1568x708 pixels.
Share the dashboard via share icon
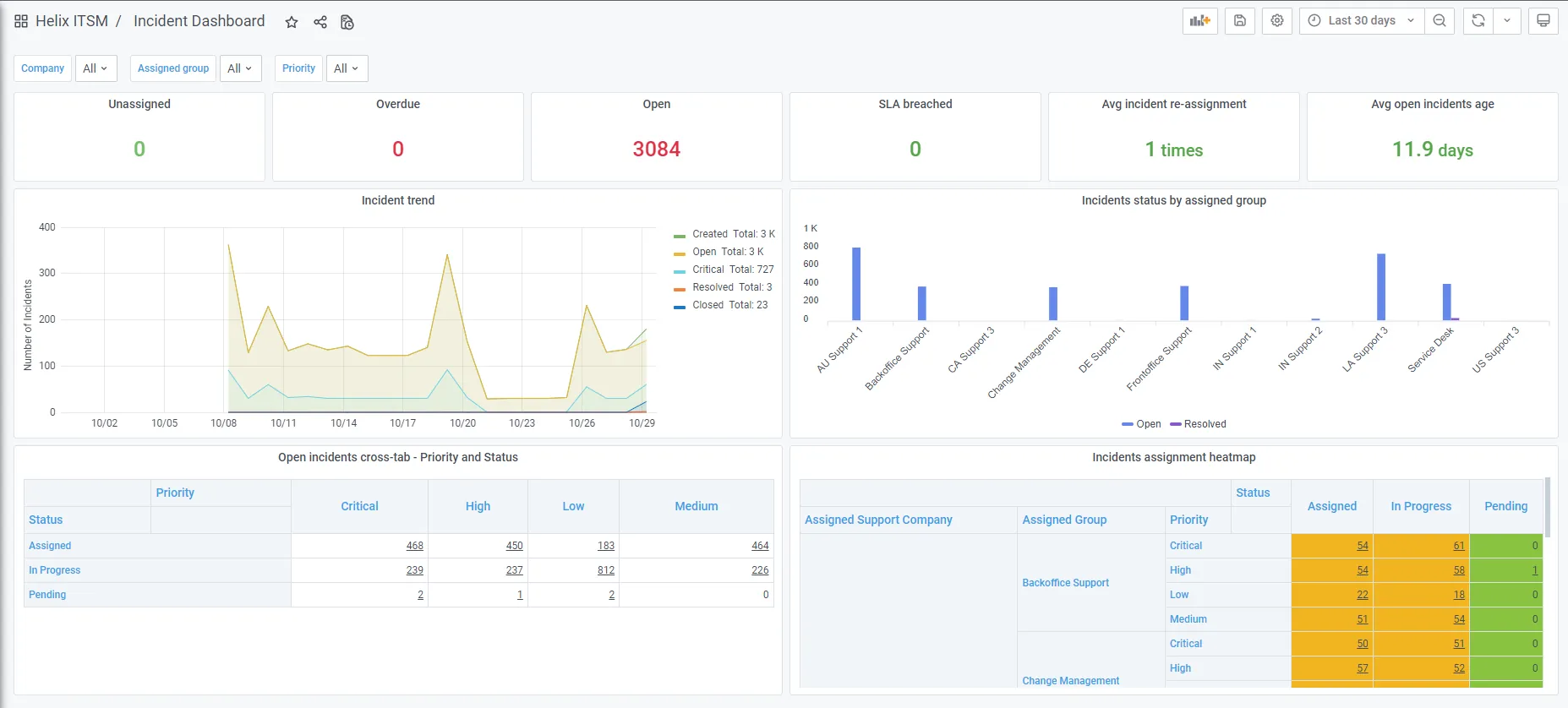(320, 22)
